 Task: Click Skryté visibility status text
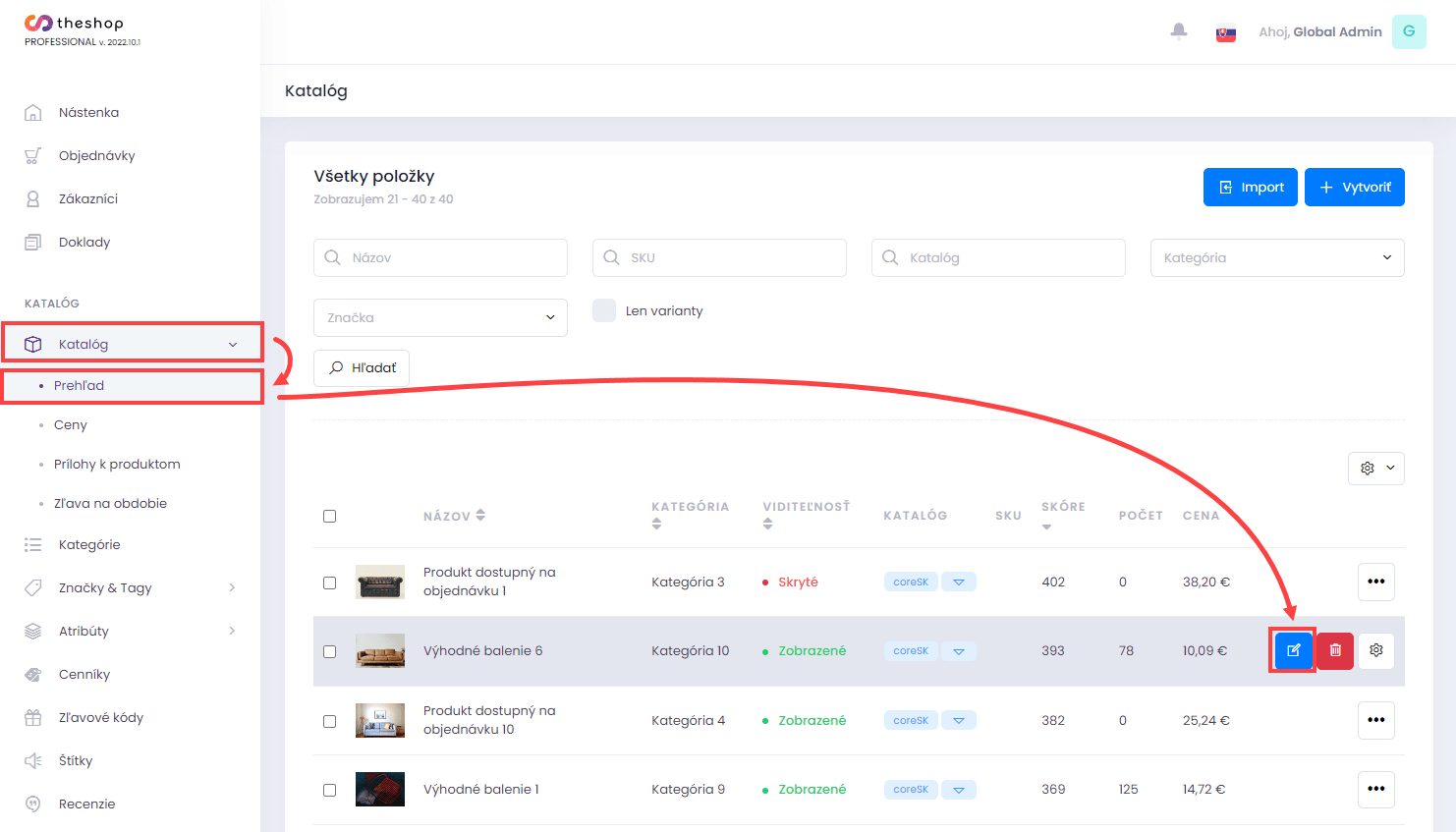(x=798, y=582)
